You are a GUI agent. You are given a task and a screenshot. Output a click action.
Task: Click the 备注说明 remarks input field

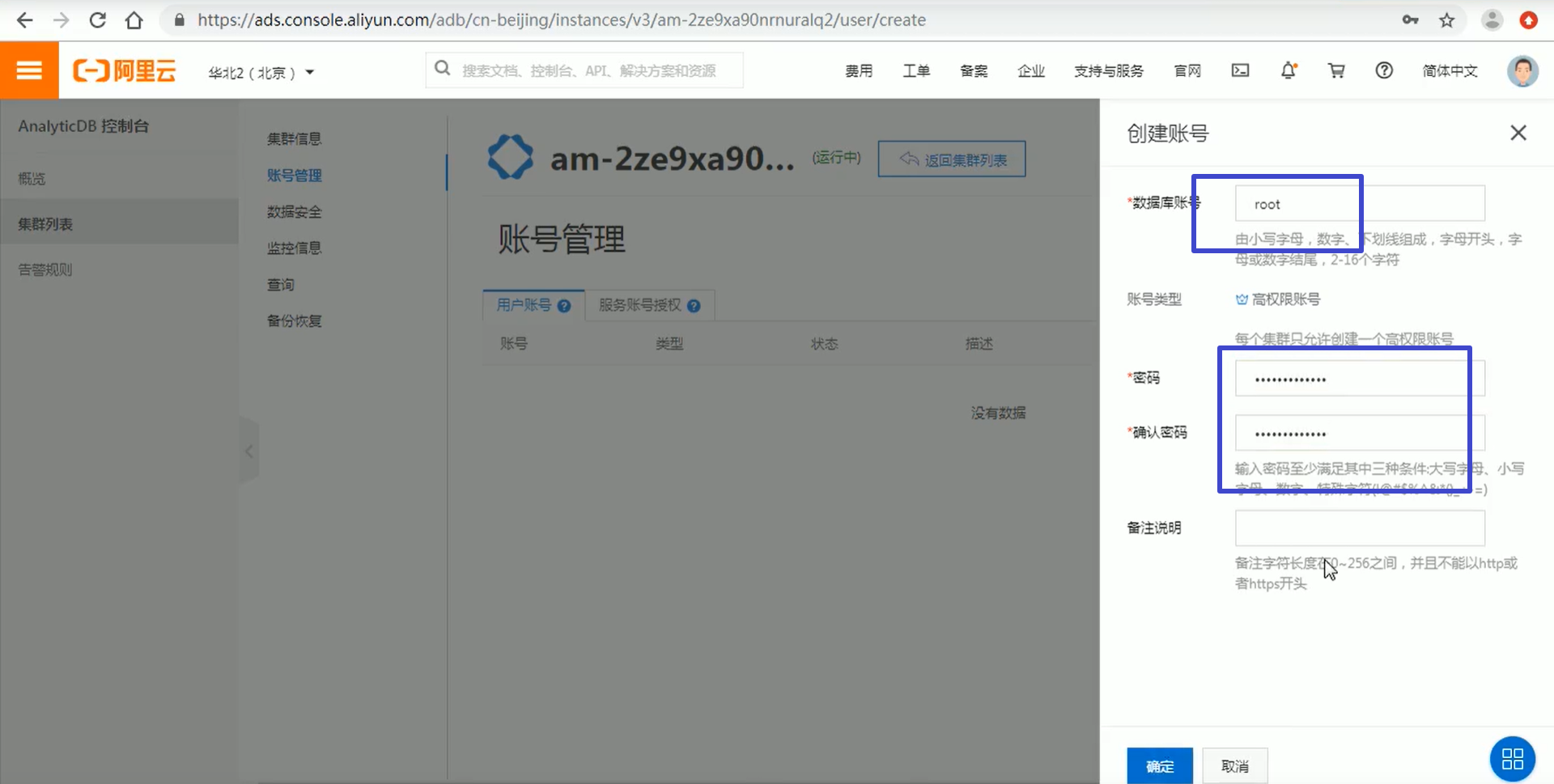click(x=1359, y=528)
